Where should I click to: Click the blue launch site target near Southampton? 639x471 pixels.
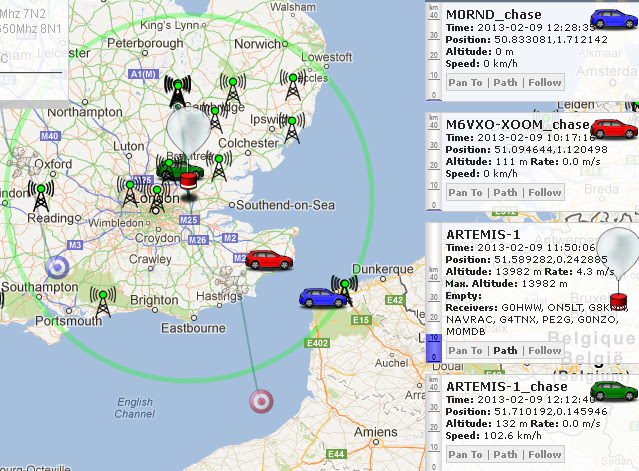click(57, 268)
